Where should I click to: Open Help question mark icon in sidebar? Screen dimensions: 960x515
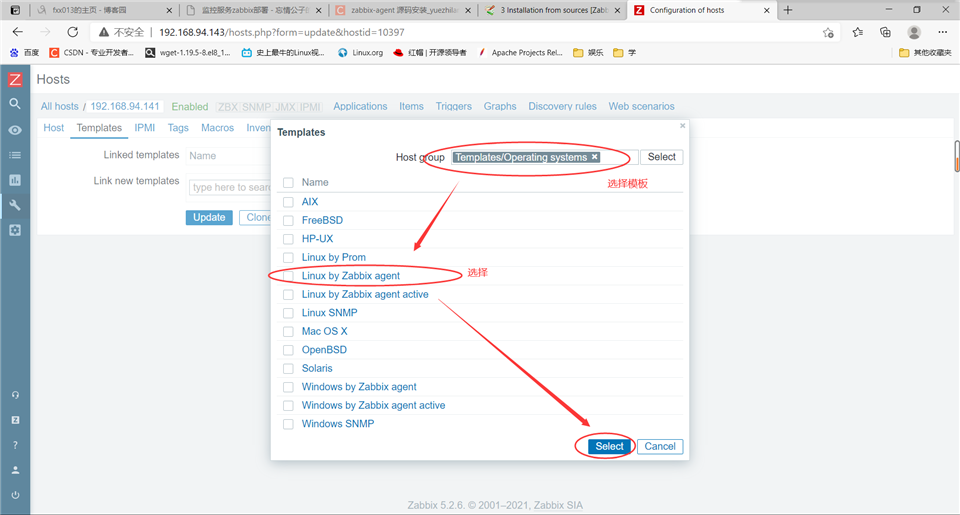click(15, 445)
